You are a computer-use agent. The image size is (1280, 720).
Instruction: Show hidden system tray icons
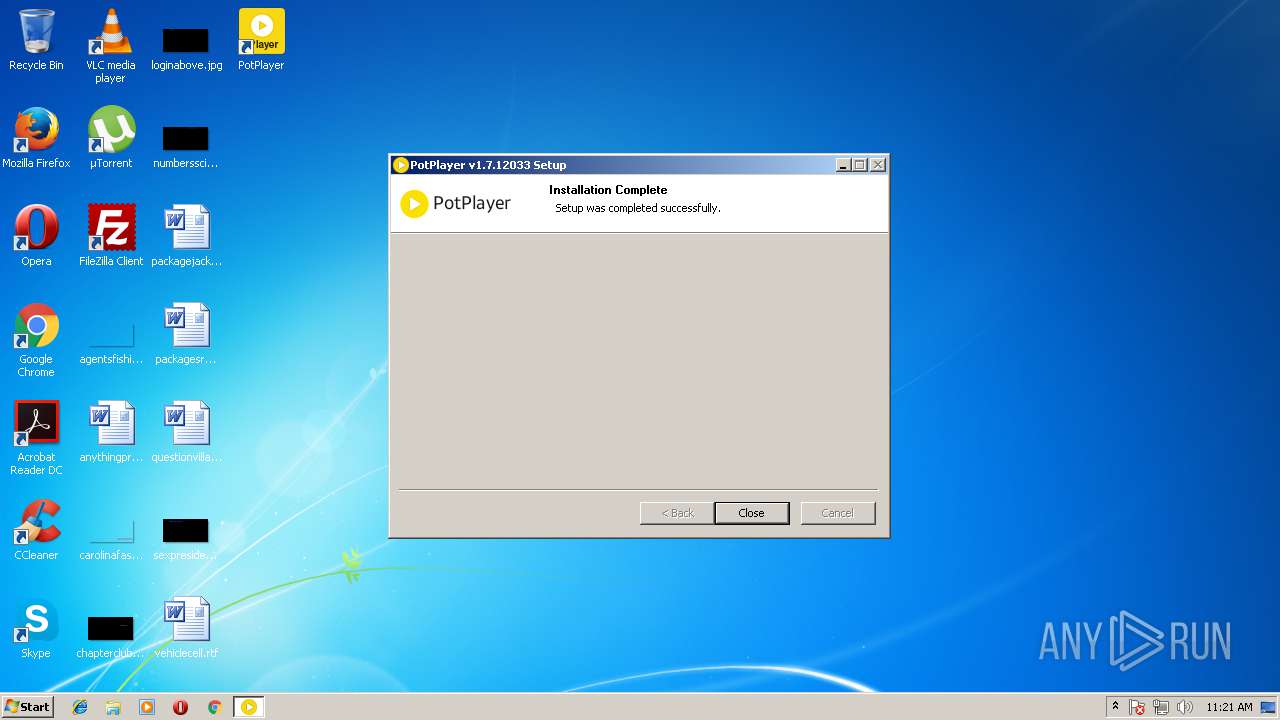1115,707
